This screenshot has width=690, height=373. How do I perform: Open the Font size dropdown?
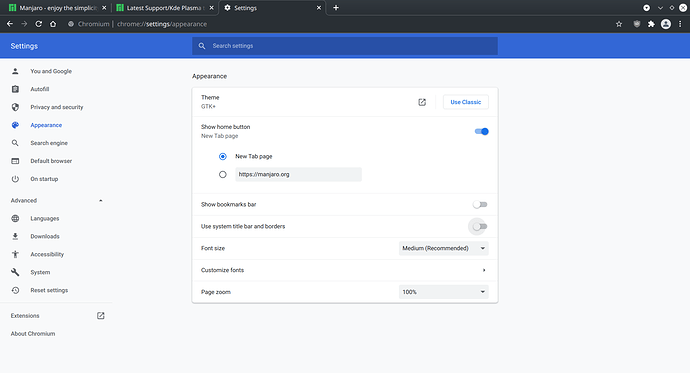coord(444,249)
